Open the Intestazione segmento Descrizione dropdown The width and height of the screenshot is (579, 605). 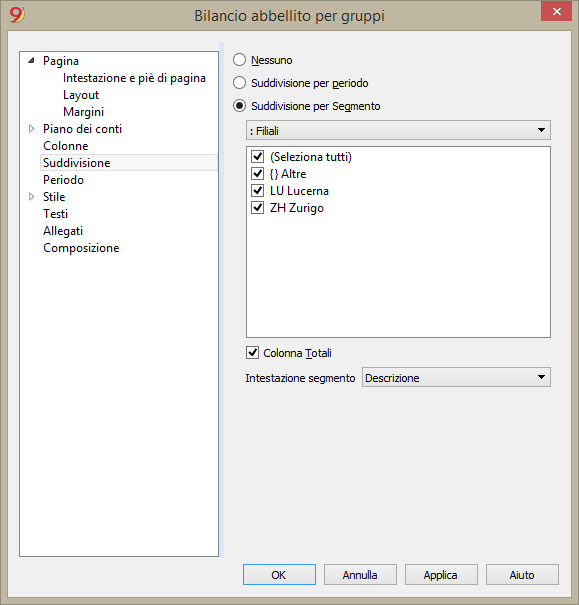point(456,377)
